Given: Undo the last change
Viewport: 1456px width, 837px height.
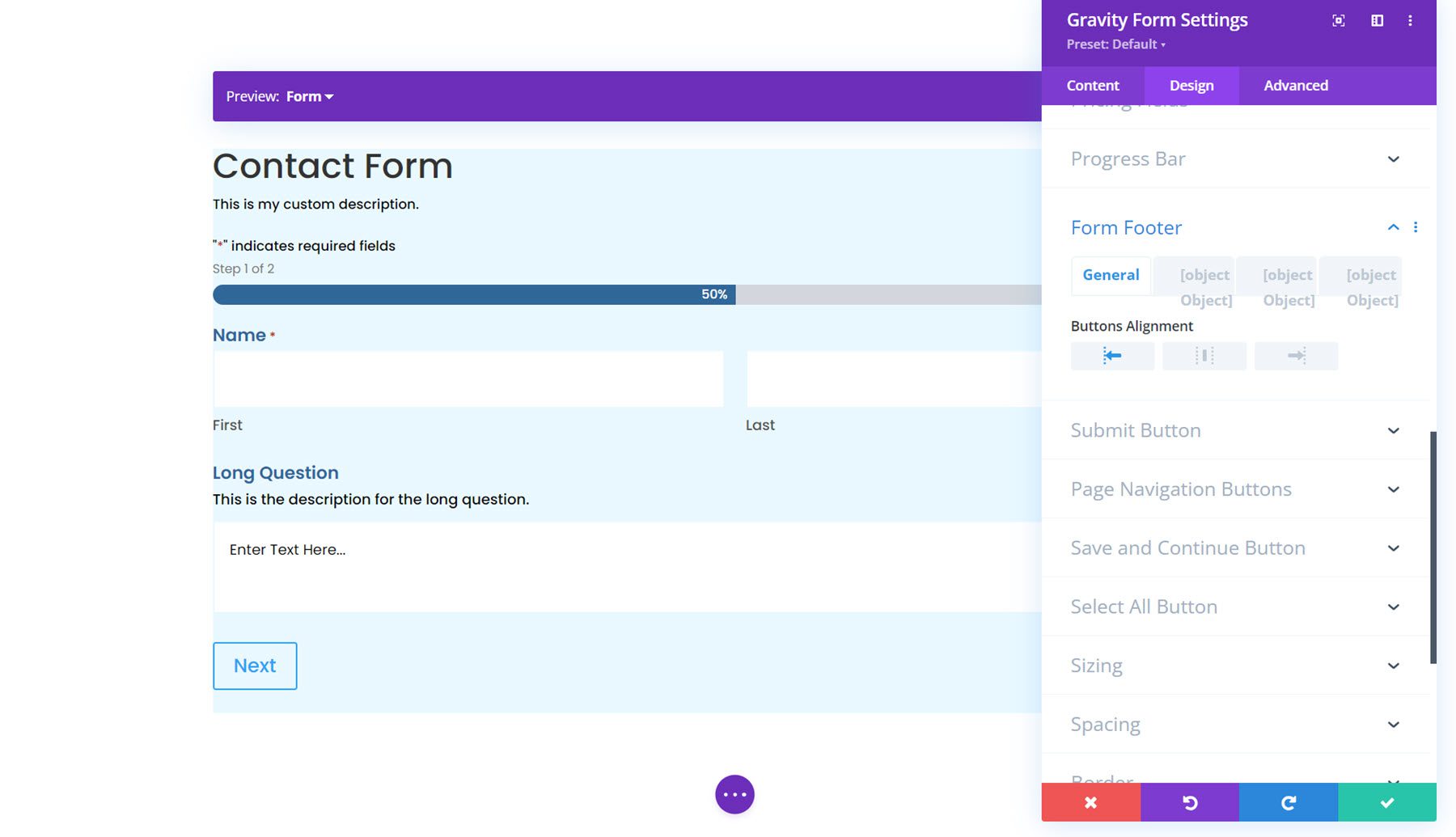Looking at the screenshot, I should (1190, 802).
